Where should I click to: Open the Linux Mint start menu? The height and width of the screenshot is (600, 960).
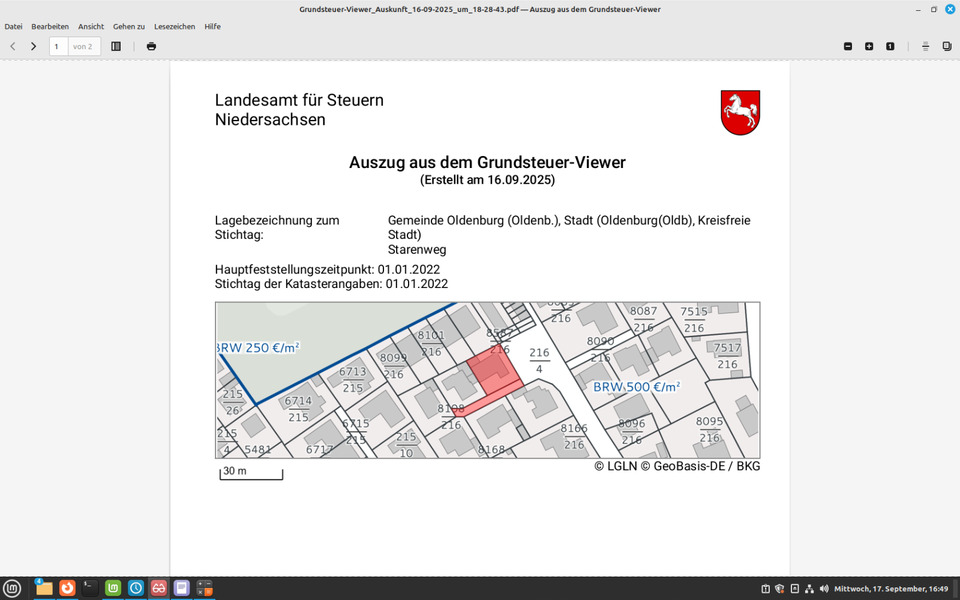12,588
